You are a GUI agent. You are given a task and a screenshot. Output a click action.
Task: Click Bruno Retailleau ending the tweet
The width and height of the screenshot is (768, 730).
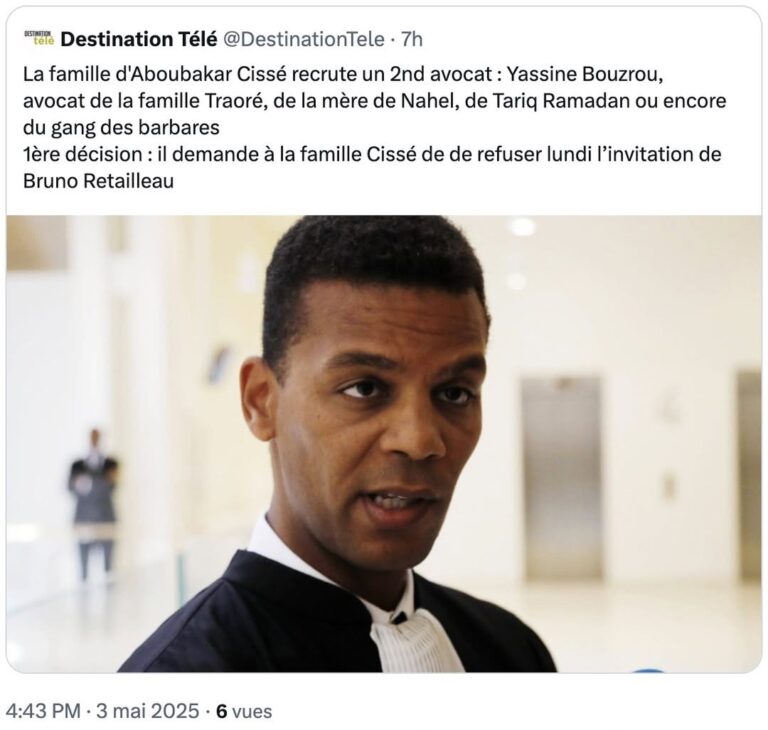coord(98,181)
